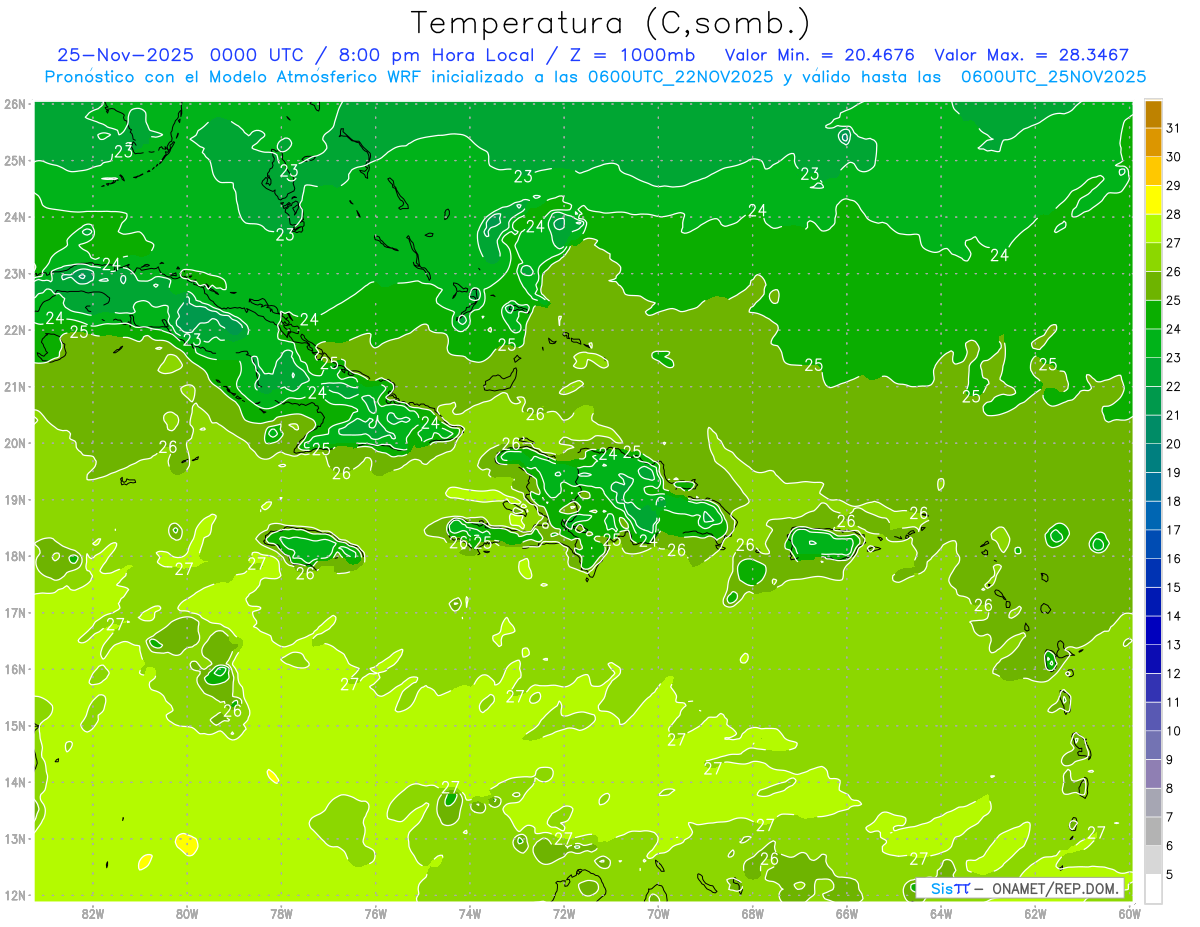This screenshot has width=1200, height=927.
Task: Click the legend value "22"
Action: pyautogui.click(x=1173, y=387)
